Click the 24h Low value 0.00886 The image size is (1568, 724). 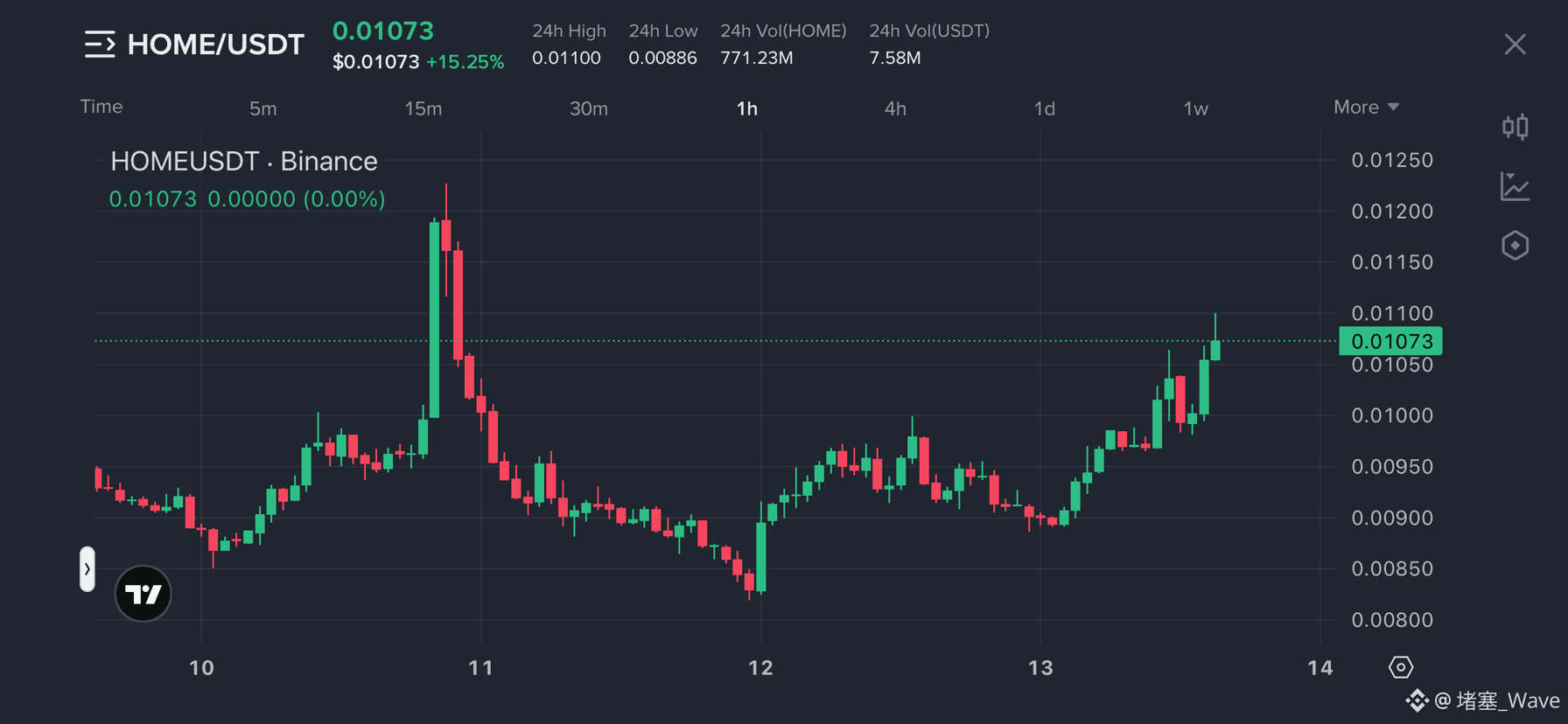[662, 58]
